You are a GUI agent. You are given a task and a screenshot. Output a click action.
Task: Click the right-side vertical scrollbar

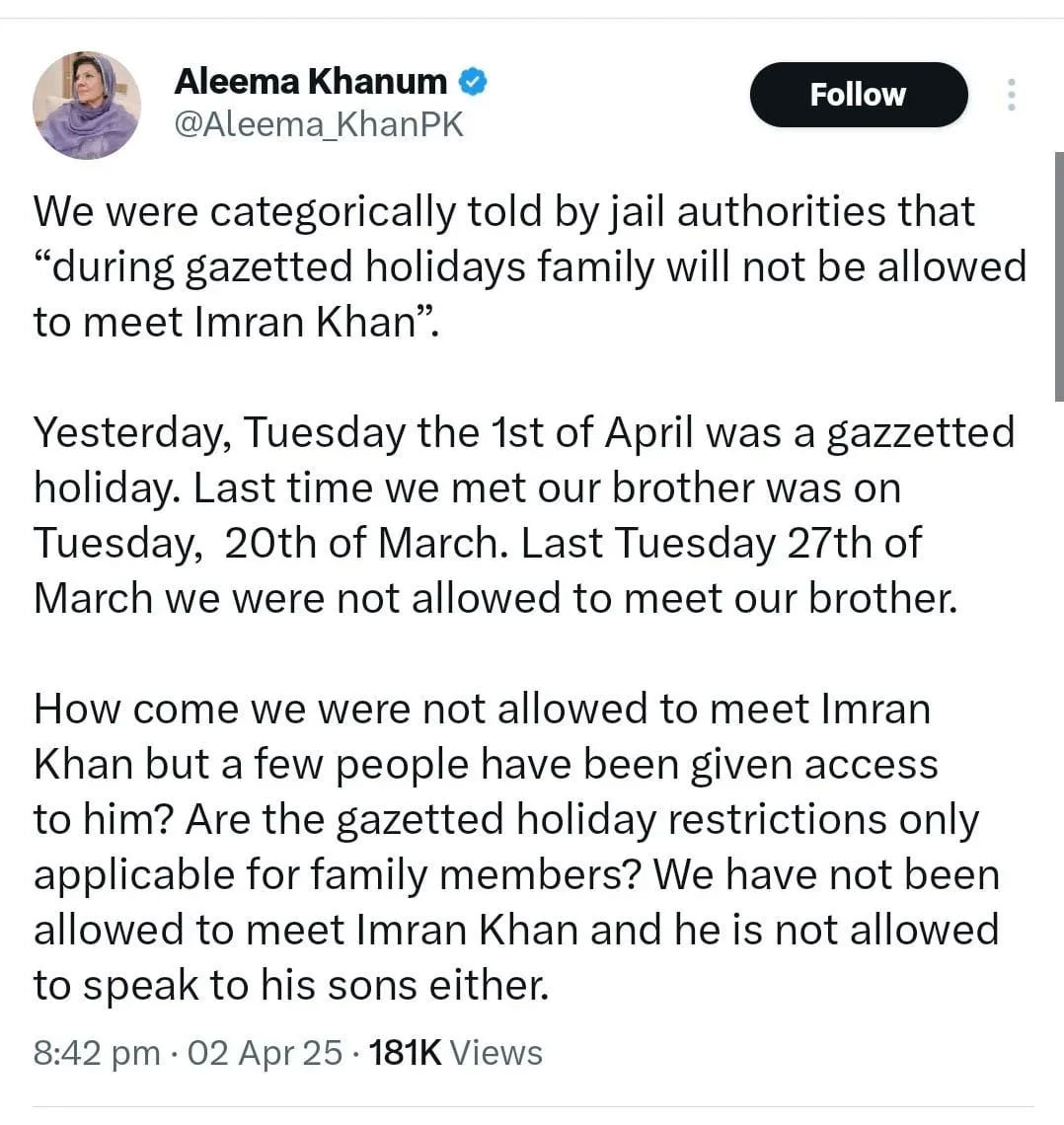pyautogui.click(x=1058, y=276)
